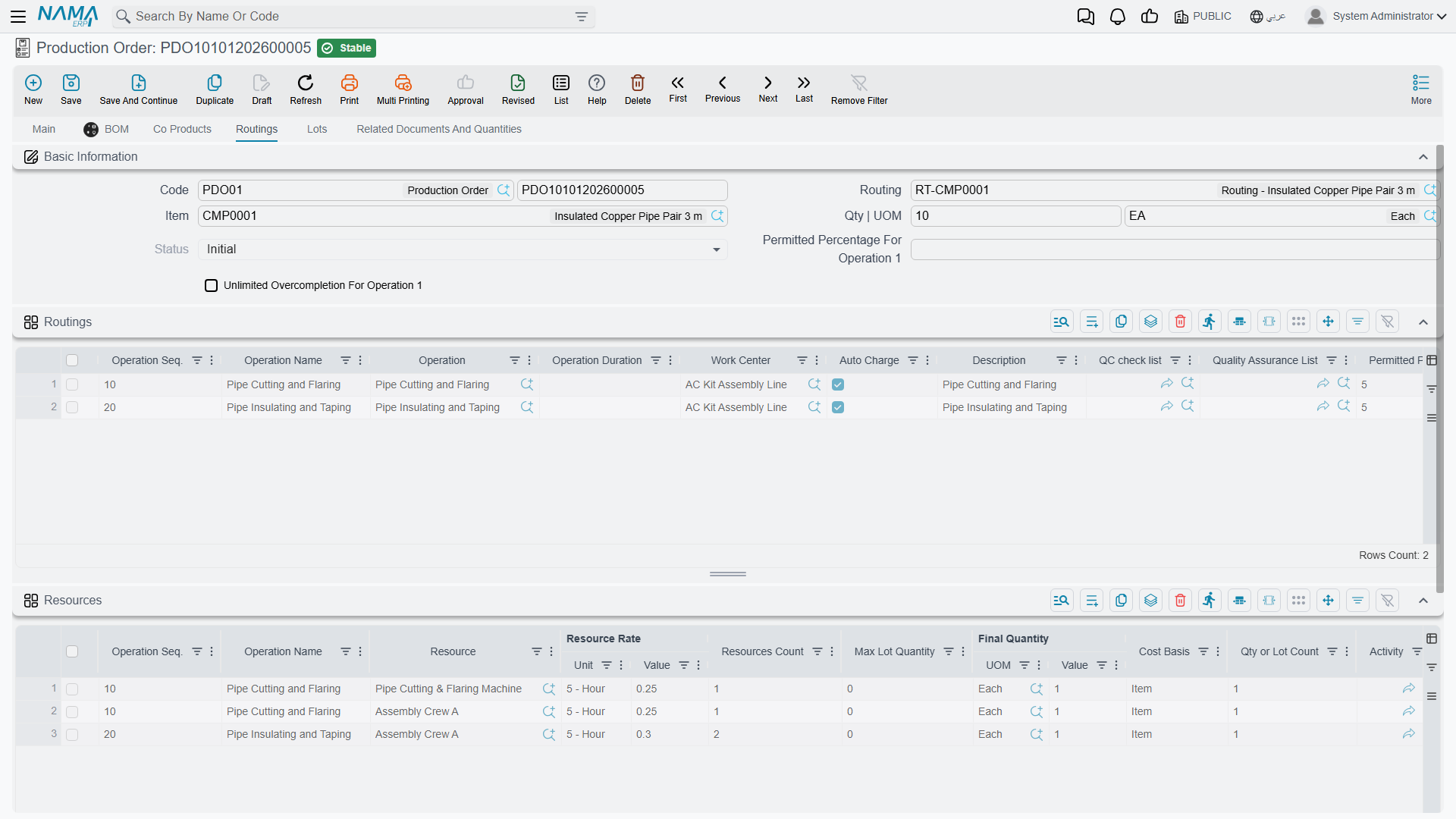Go to Next record
The height and width of the screenshot is (819, 1456).
coord(768,89)
